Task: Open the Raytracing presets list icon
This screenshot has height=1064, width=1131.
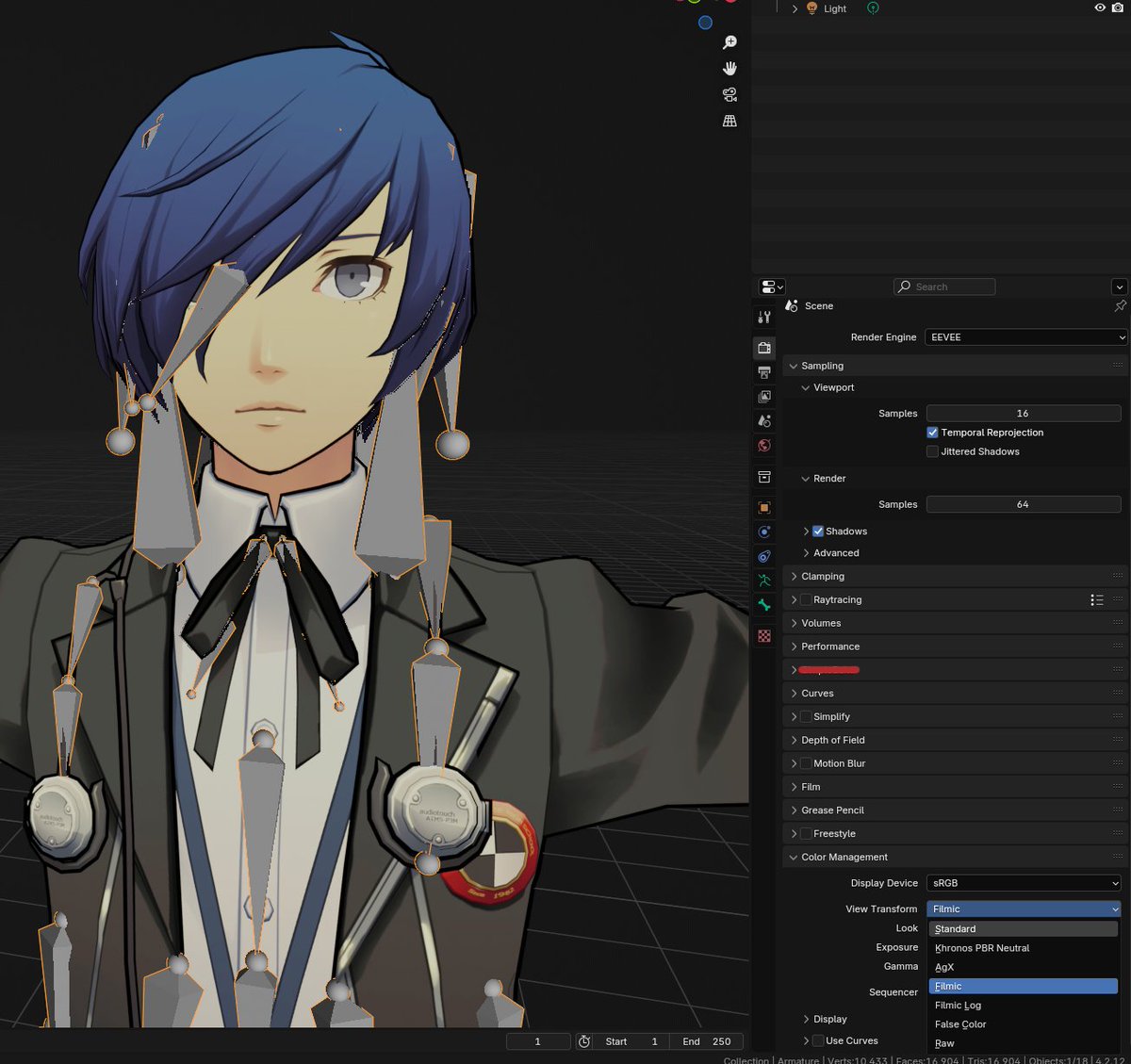Action: click(x=1097, y=599)
